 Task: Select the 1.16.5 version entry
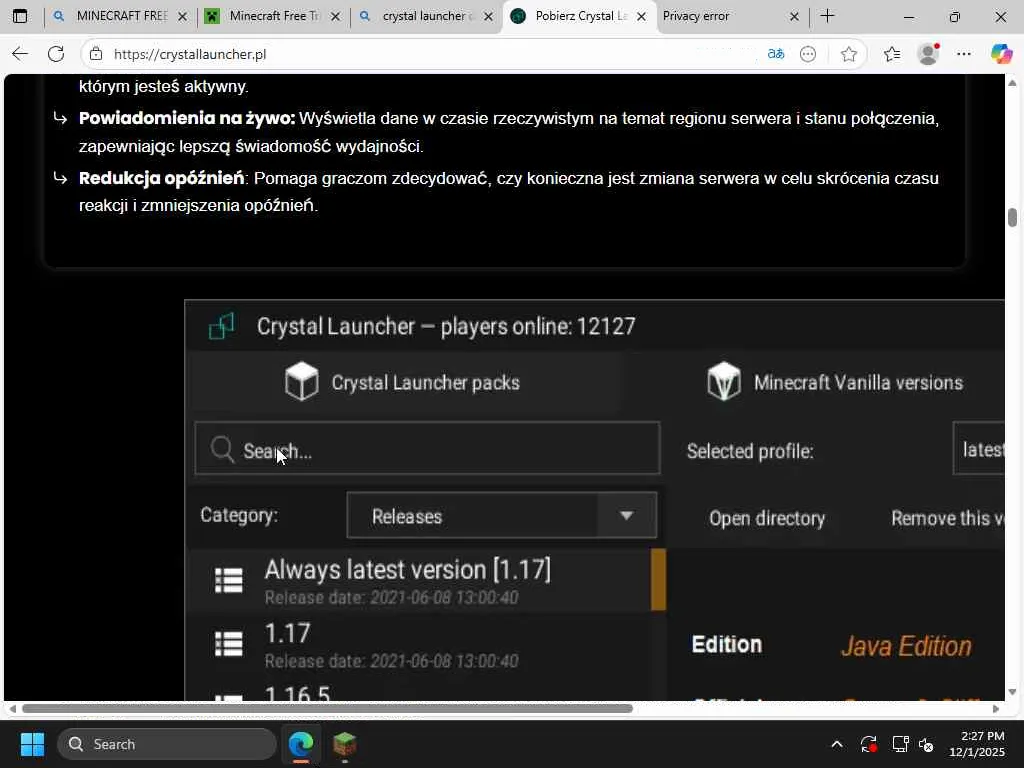(x=426, y=690)
